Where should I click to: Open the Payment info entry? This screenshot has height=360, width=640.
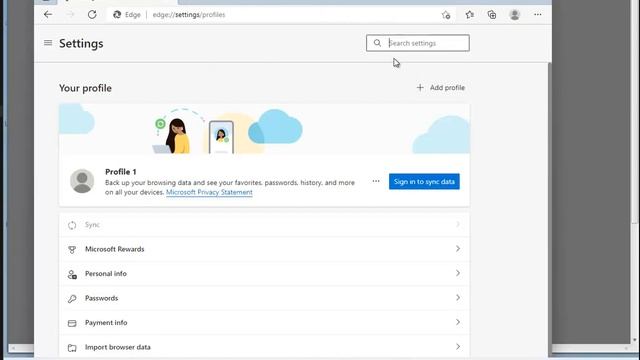coord(264,322)
